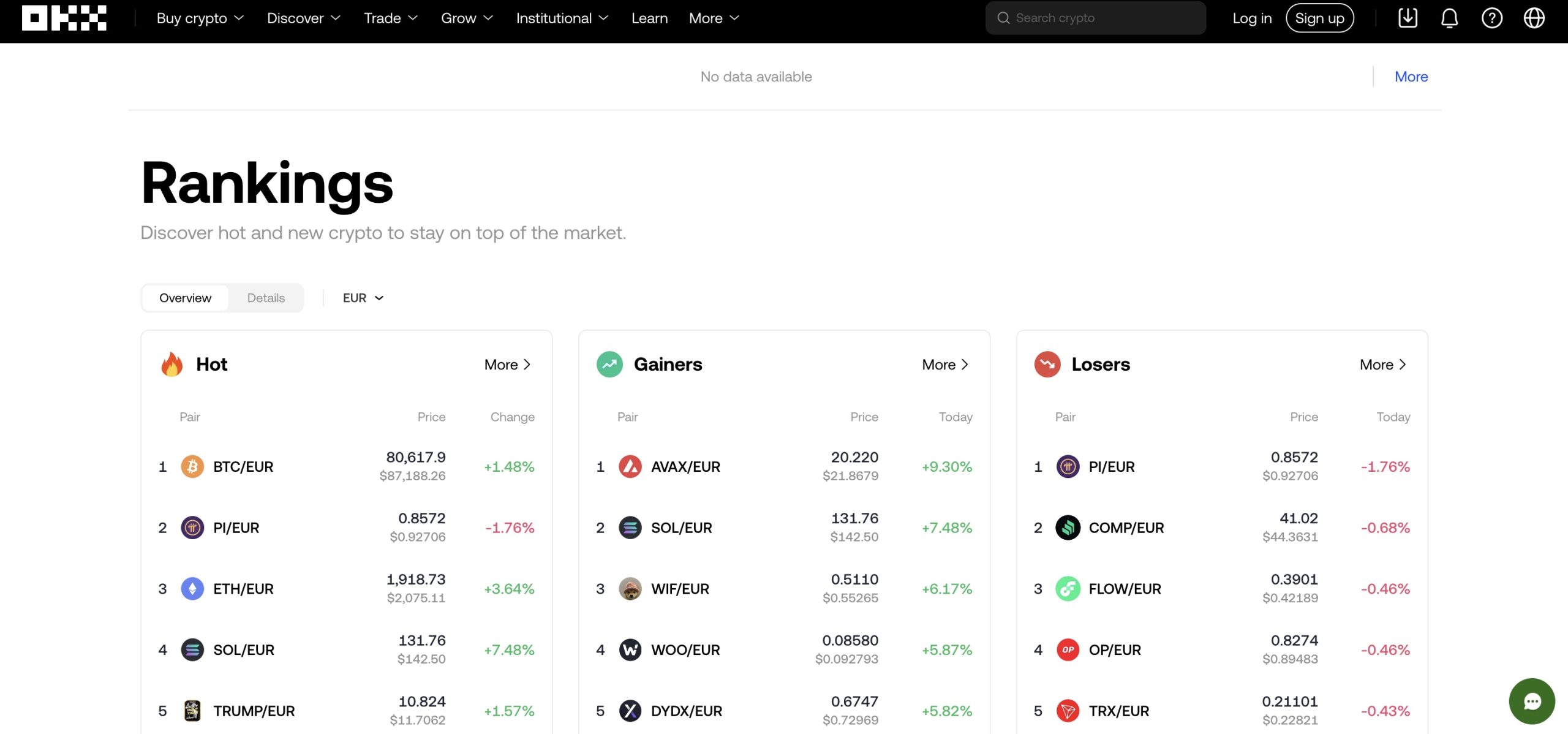
Task: Click the WIF dog icon
Action: [630, 589]
